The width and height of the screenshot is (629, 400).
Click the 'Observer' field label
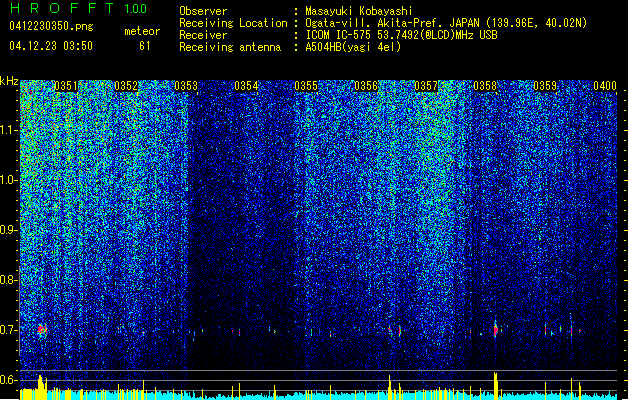click(203, 11)
